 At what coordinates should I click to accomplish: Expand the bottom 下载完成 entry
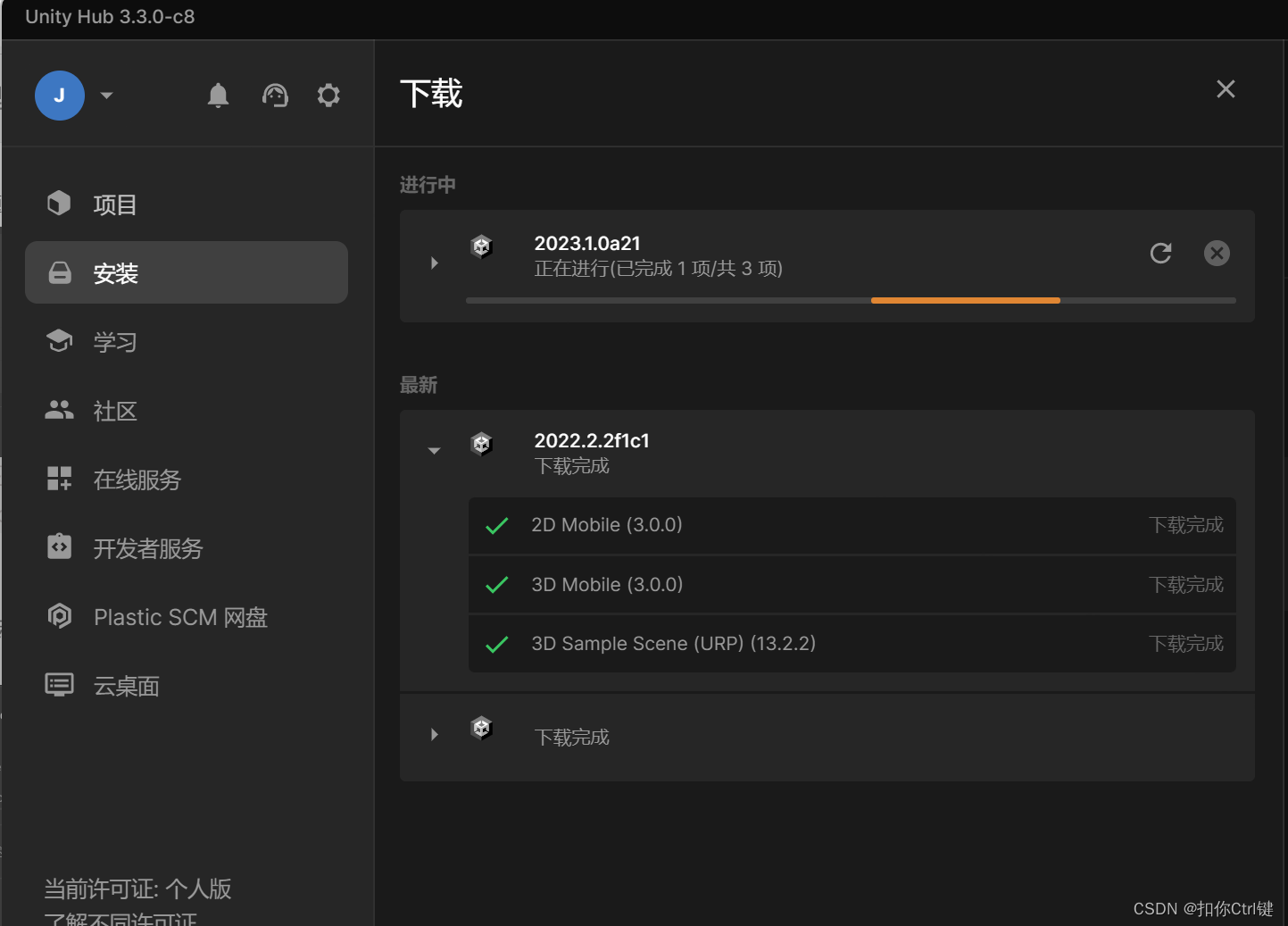[434, 735]
